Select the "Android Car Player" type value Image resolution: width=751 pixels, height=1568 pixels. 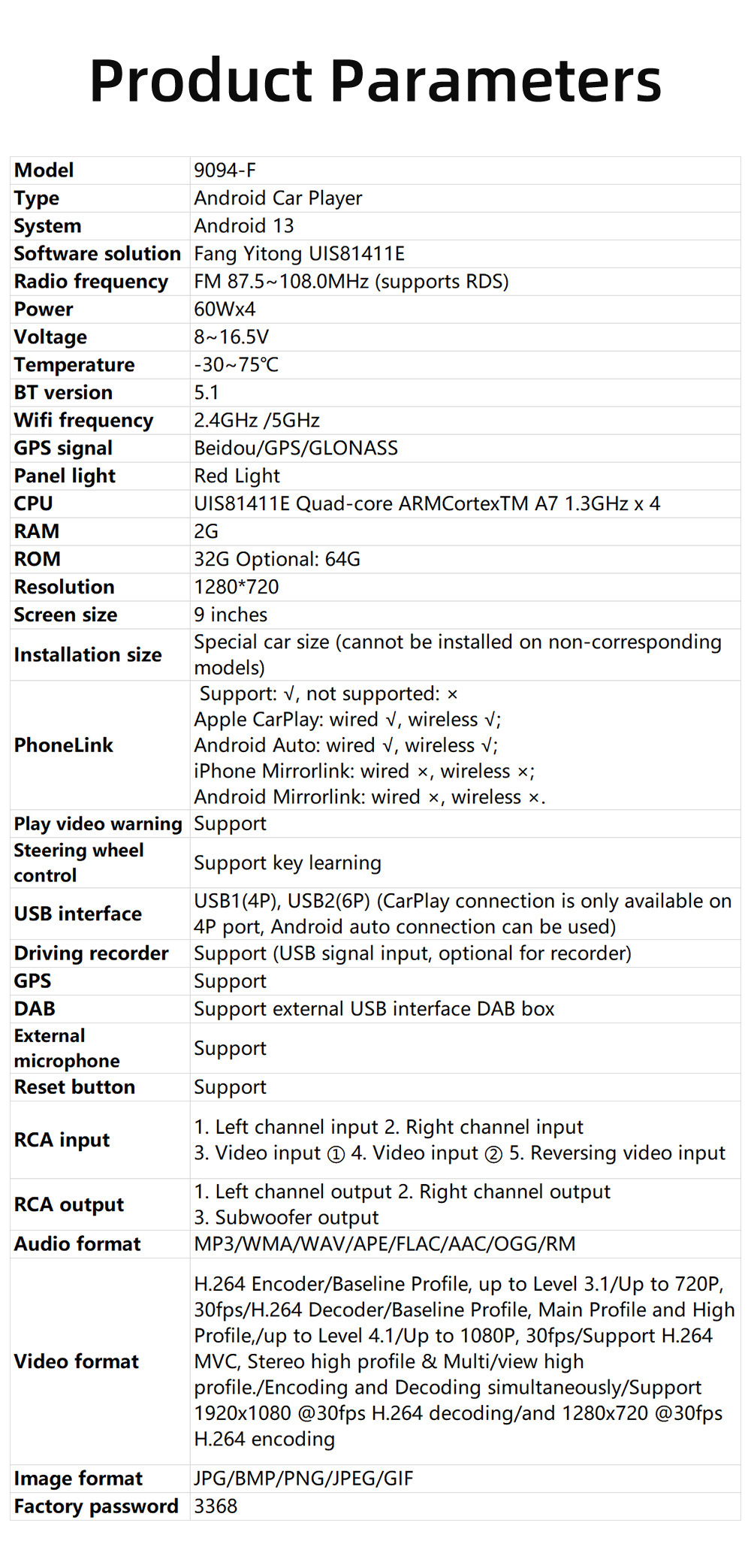click(278, 198)
